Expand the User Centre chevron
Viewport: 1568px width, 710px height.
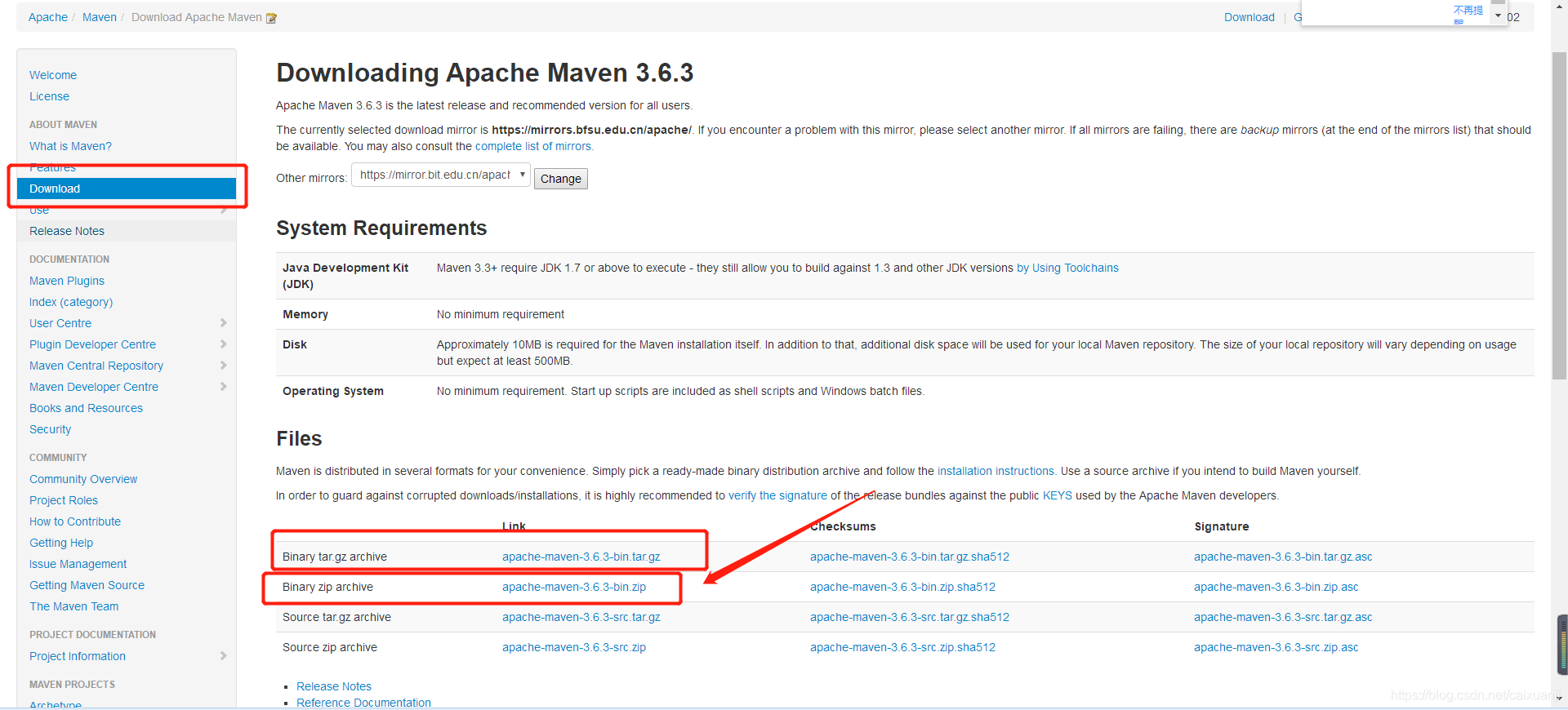coord(224,323)
